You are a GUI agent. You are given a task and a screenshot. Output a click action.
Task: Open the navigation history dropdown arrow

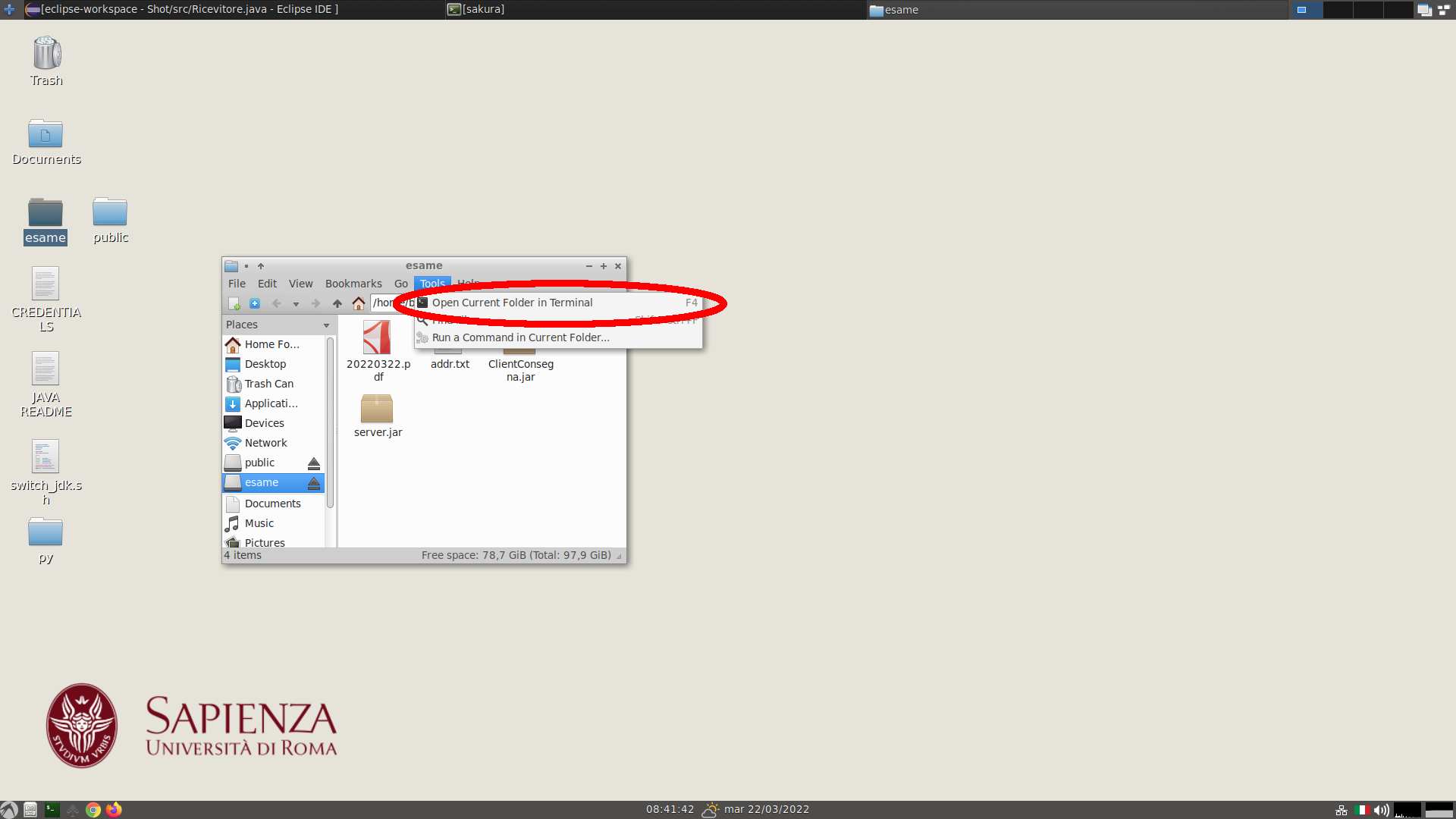click(x=296, y=304)
